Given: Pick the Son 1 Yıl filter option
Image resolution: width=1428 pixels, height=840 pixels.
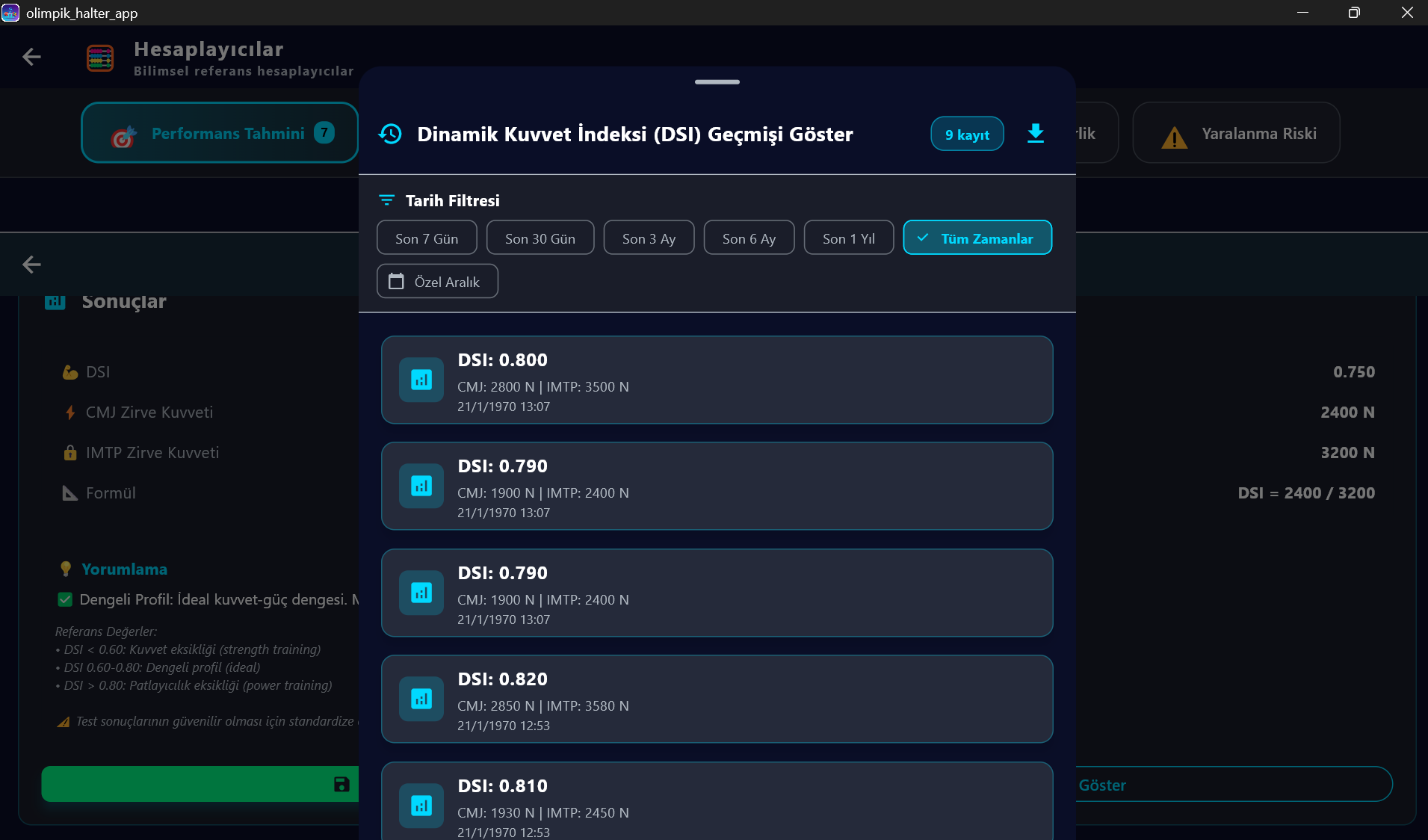Looking at the screenshot, I should (x=848, y=238).
